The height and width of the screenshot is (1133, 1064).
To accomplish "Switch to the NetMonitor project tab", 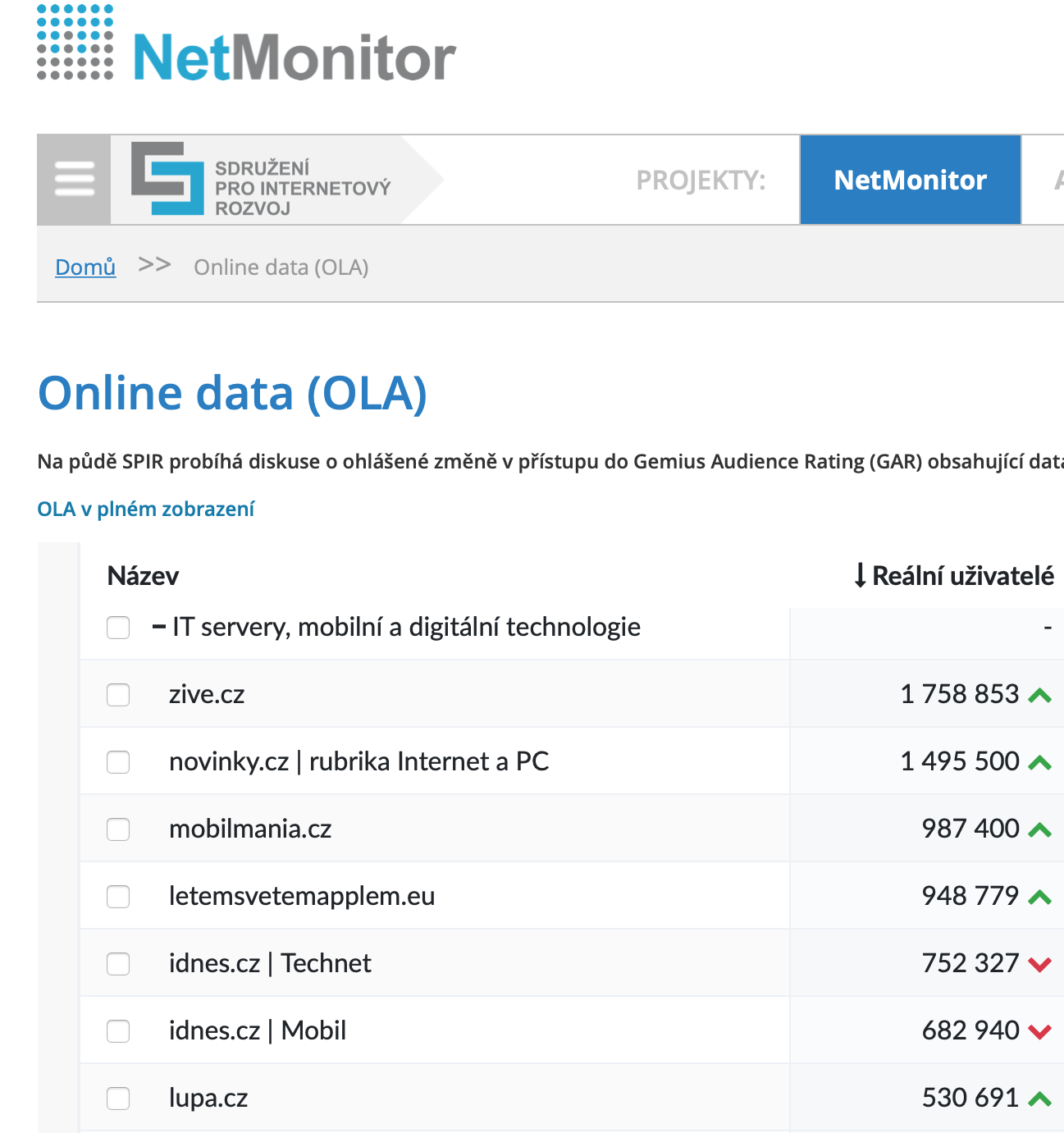I will (x=910, y=180).
